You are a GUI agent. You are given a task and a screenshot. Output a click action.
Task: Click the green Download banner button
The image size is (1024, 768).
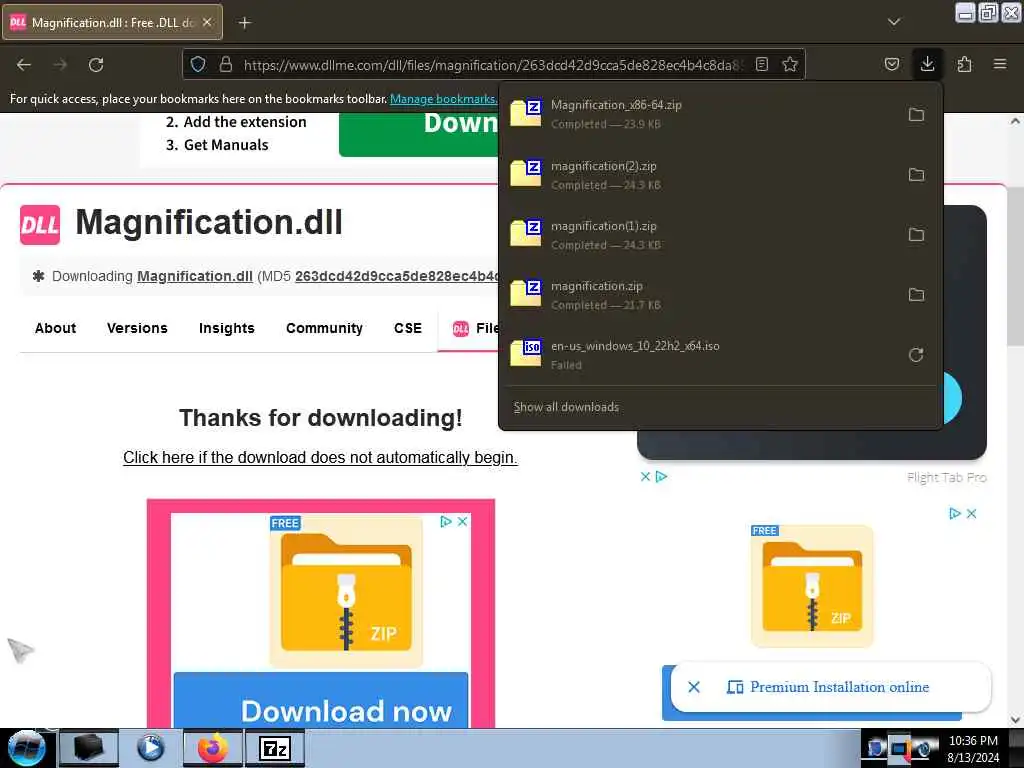(419, 134)
